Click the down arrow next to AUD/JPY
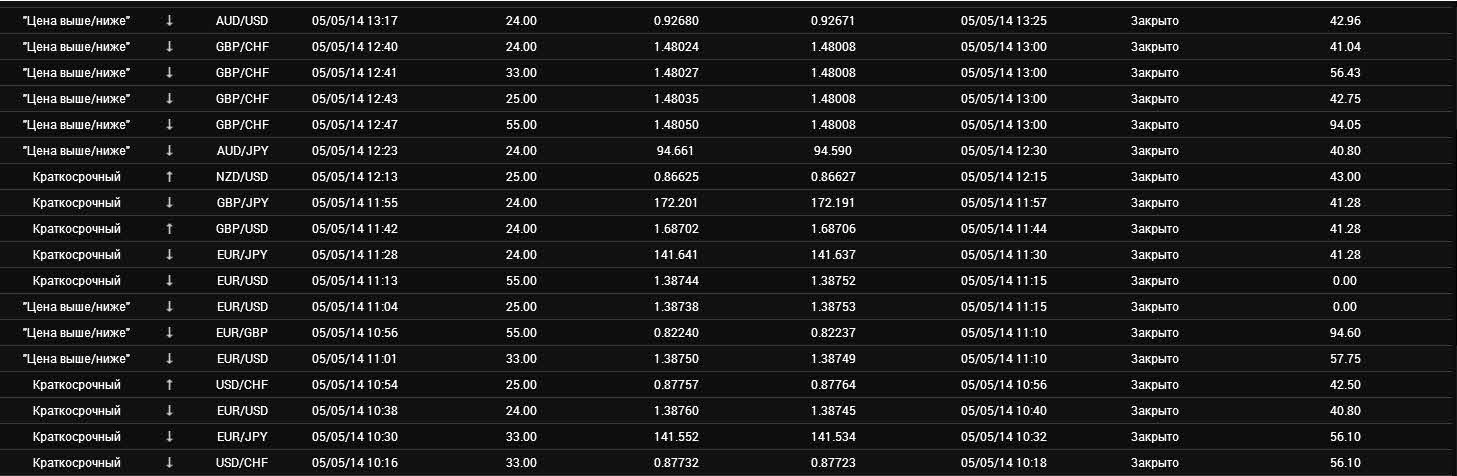1457x476 pixels. coord(169,151)
